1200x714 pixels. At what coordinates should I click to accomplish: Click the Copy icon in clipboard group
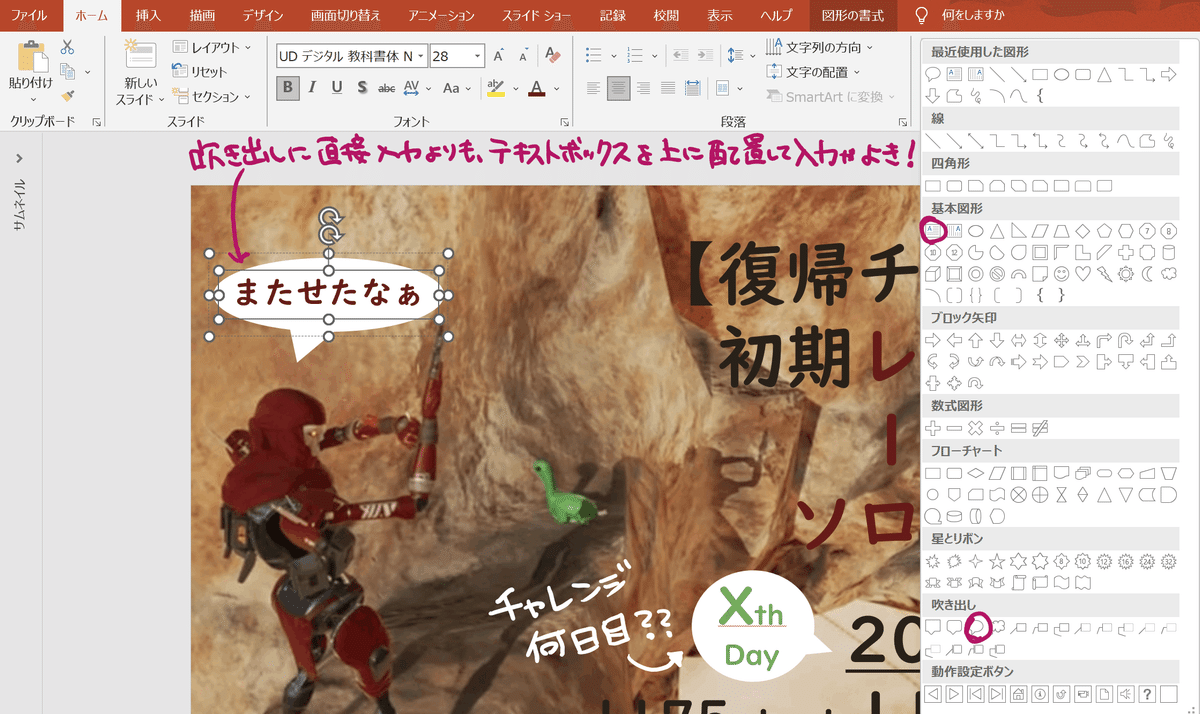click(67, 71)
